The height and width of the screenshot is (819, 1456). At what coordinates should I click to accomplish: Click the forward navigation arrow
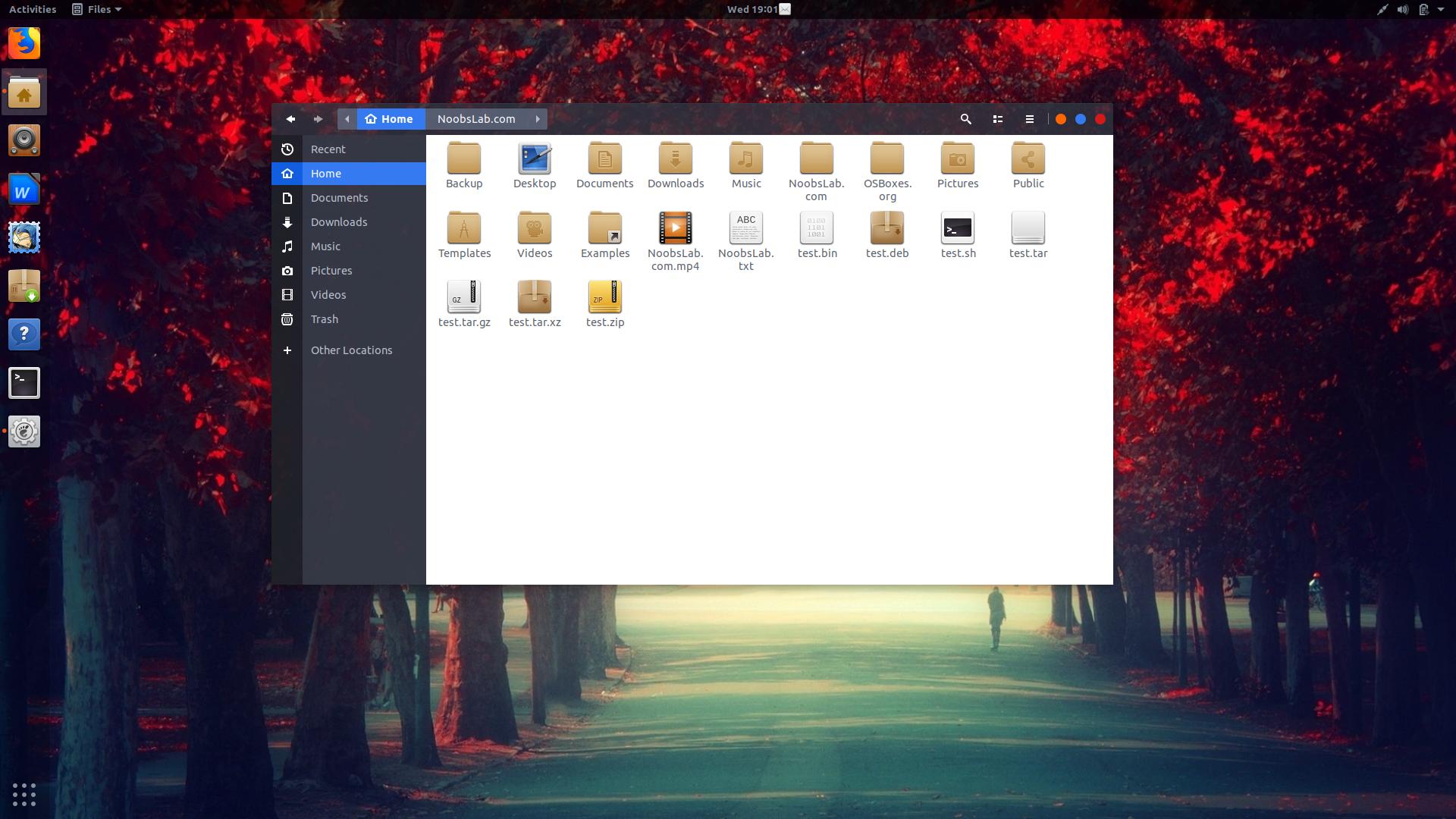point(318,119)
